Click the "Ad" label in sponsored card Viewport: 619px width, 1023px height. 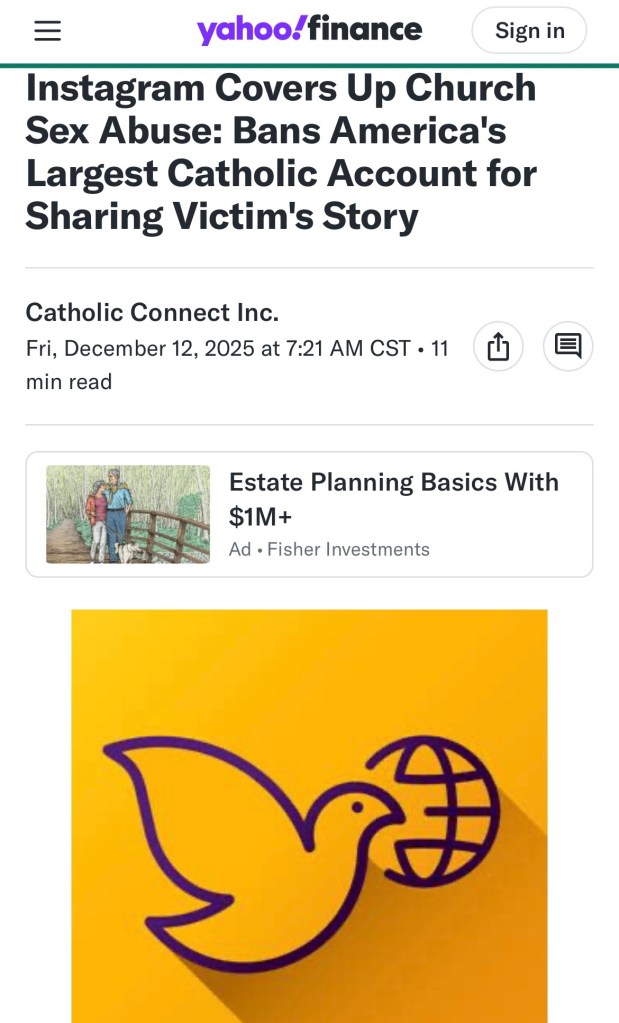240,549
